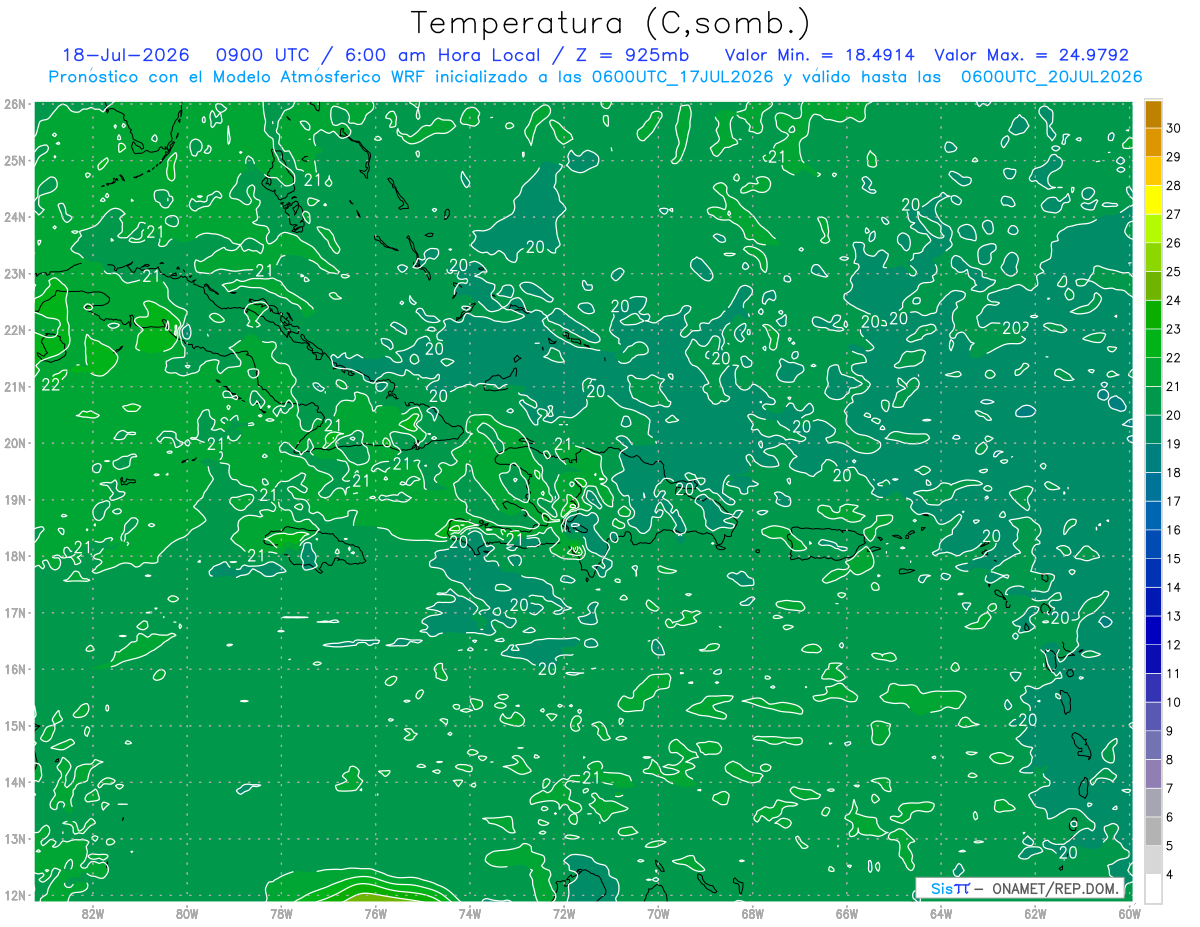Click the color scale value 21
Image resolution: width=1200 pixels, height=927 pixels.
point(1174,386)
